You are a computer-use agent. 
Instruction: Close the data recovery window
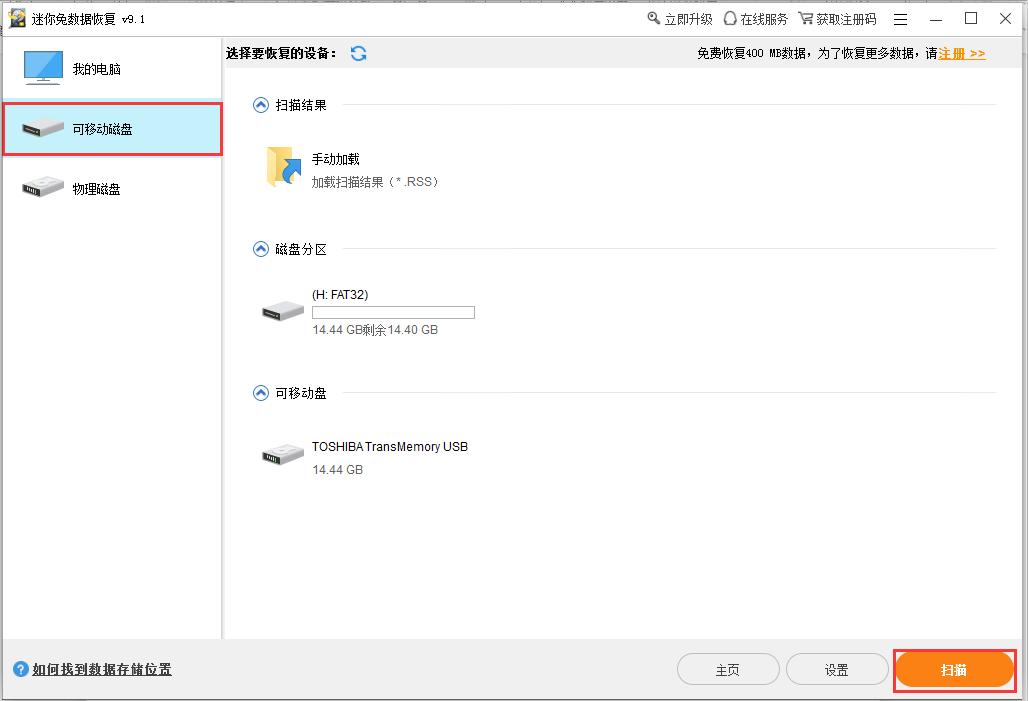tap(1005, 19)
